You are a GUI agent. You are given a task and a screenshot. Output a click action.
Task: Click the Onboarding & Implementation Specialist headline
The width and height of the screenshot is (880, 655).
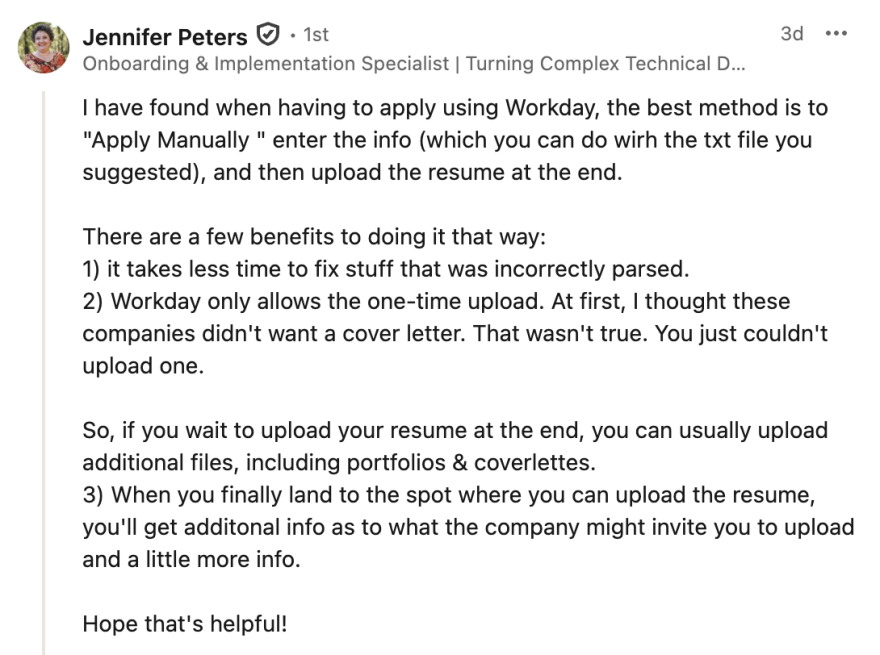(x=414, y=63)
